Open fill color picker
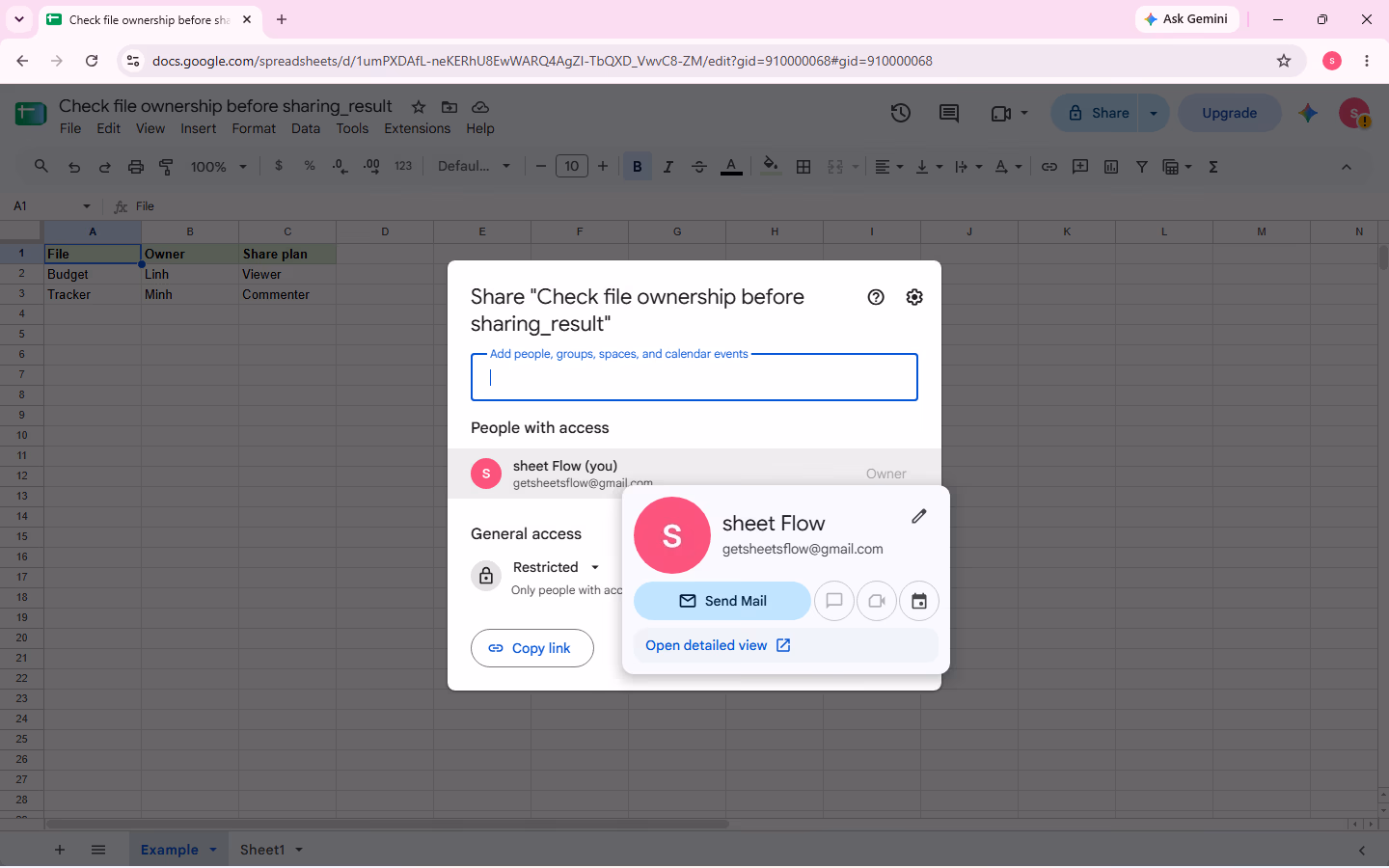This screenshot has height=868, width=1389. [x=771, y=167]
